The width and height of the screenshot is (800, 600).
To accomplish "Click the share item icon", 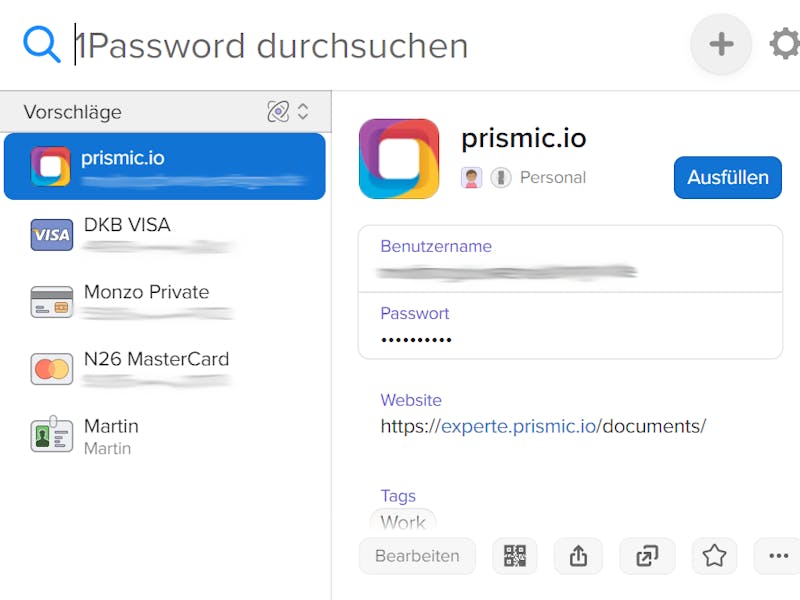I will click(x=578, y=556).
